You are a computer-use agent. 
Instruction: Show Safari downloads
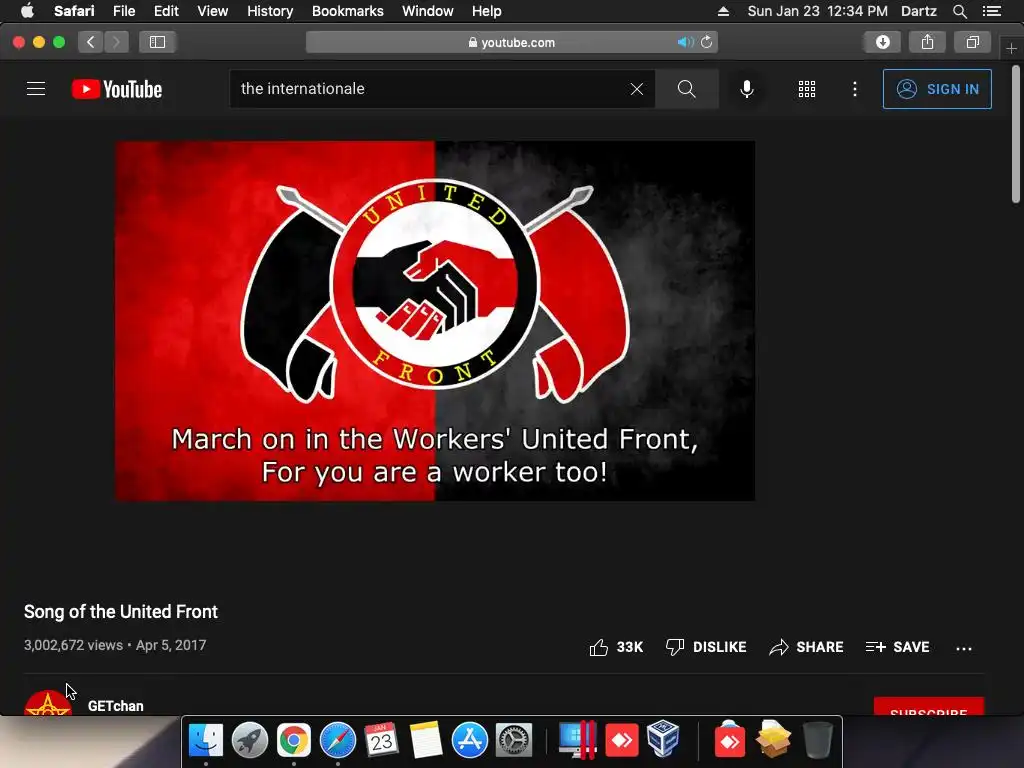[x=882, y=42]
